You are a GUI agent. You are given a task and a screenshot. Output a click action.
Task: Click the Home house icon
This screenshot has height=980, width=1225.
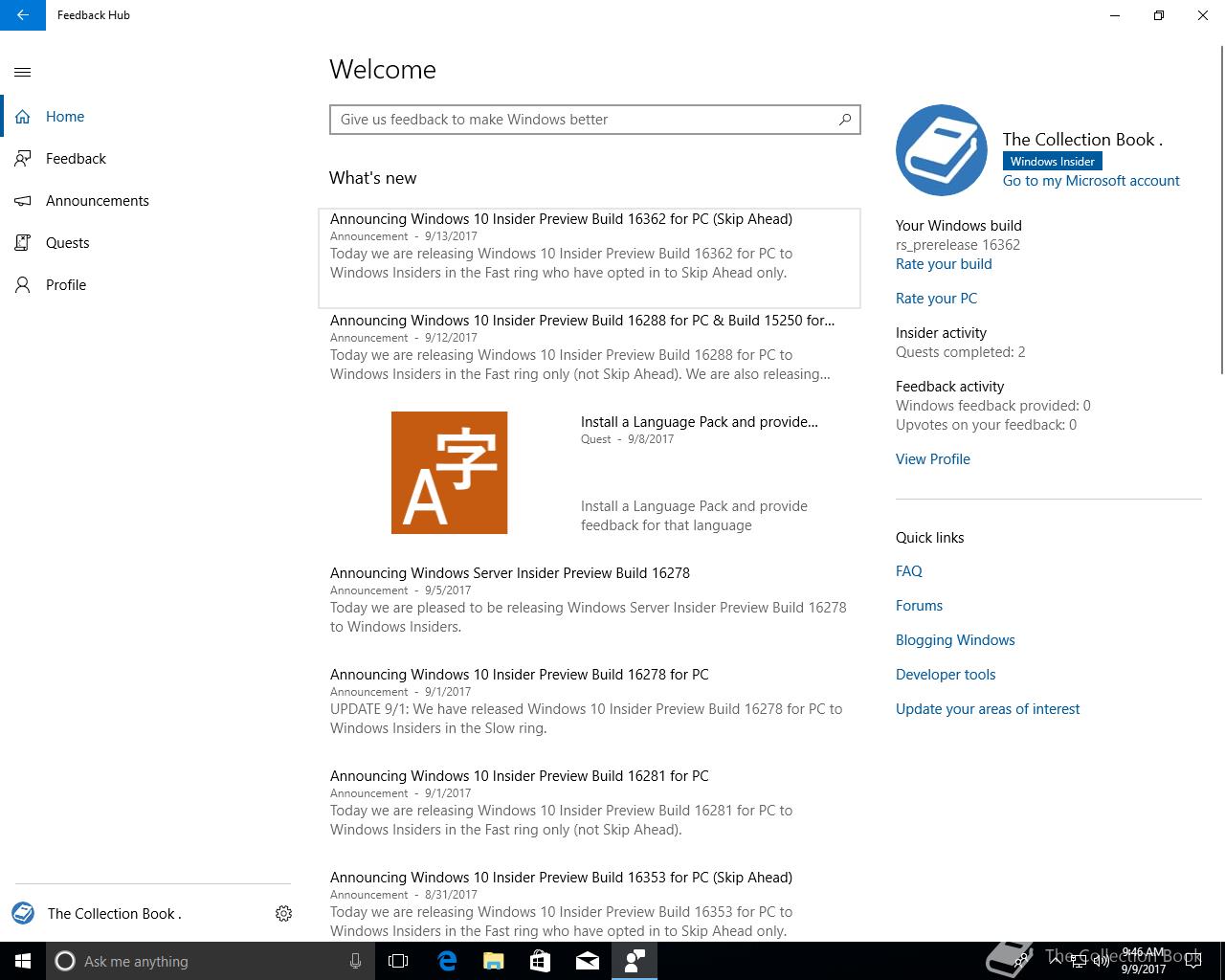coord(23,117)
